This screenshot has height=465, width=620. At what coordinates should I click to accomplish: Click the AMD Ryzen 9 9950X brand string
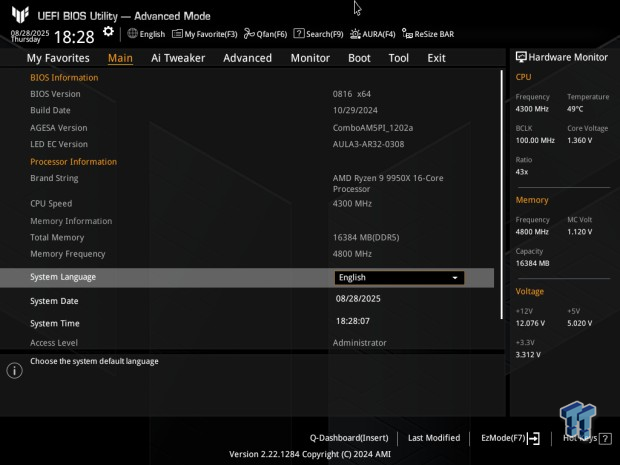[388, 183]
